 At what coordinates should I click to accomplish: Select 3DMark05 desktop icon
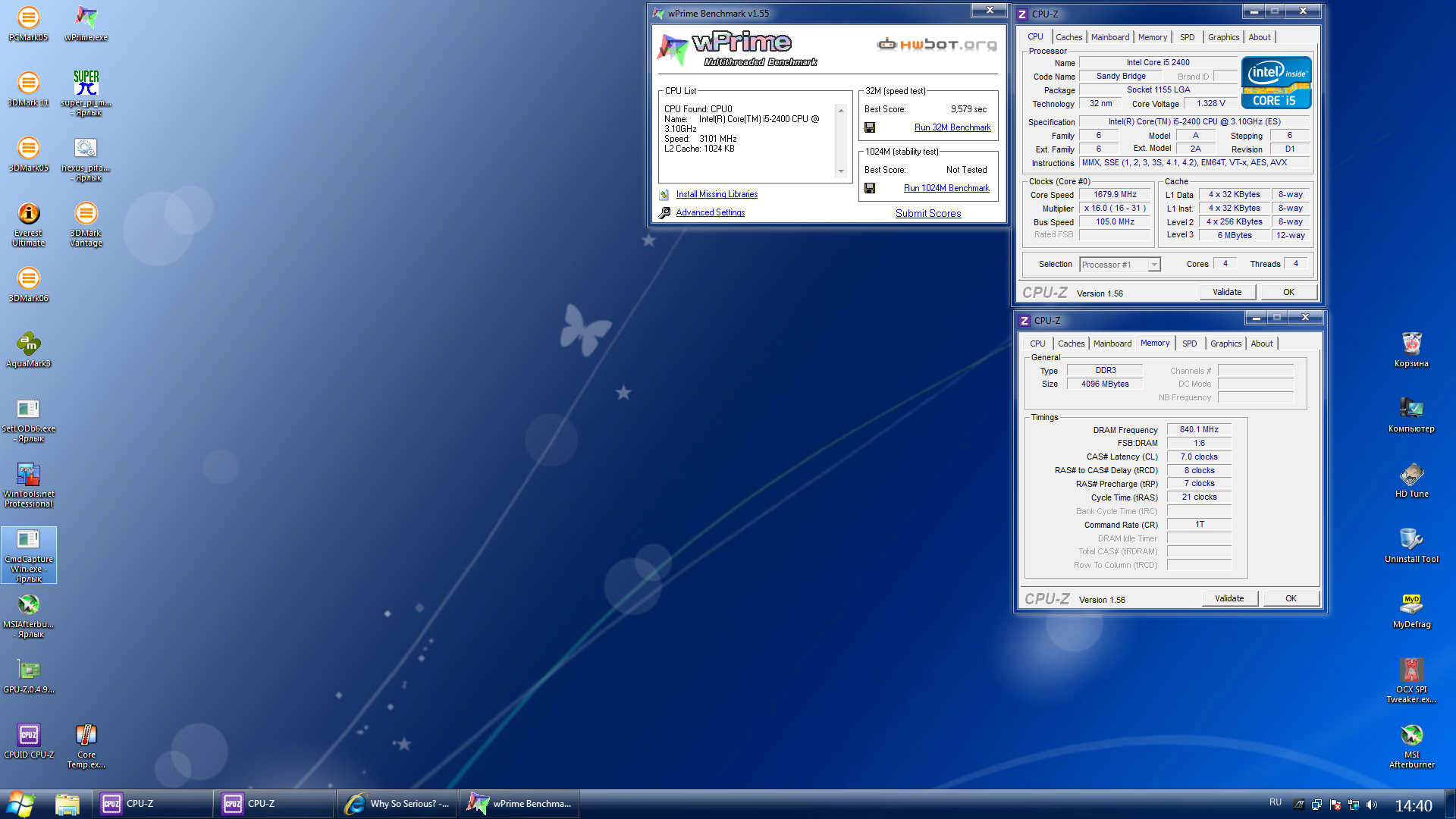pyautogui.click(x=29, y=153)
